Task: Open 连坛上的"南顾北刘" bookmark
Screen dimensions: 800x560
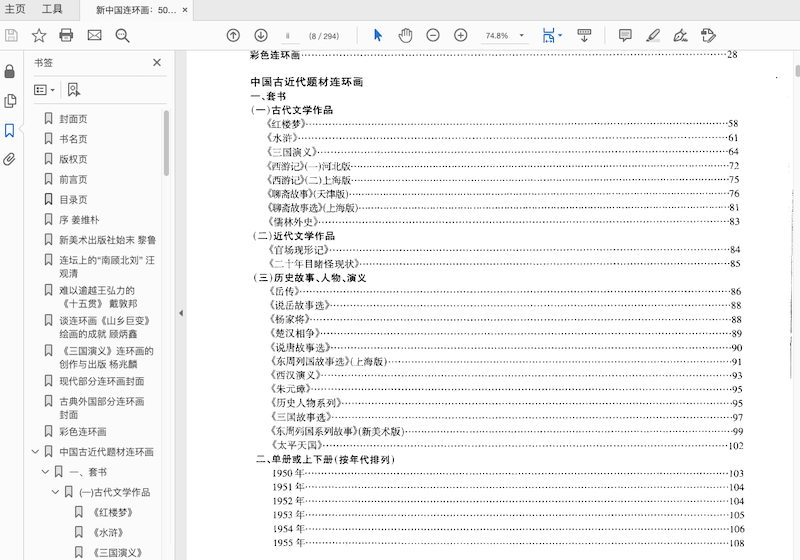Action: [x=107, y=267]
